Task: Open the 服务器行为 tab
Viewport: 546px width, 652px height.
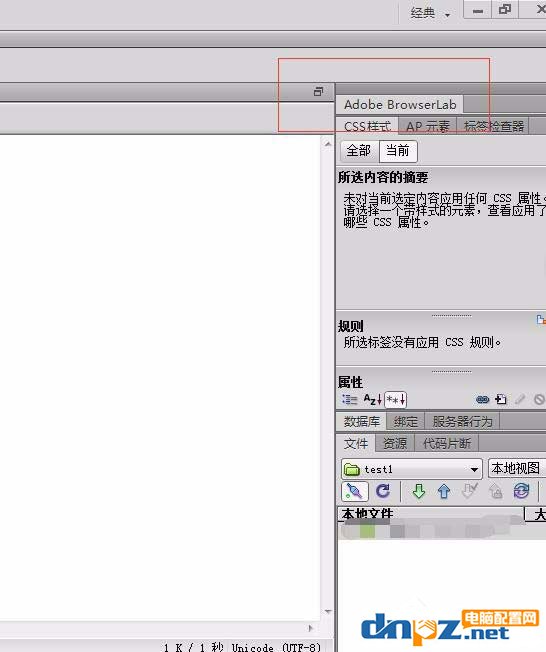Action: [x=462, y=422]
